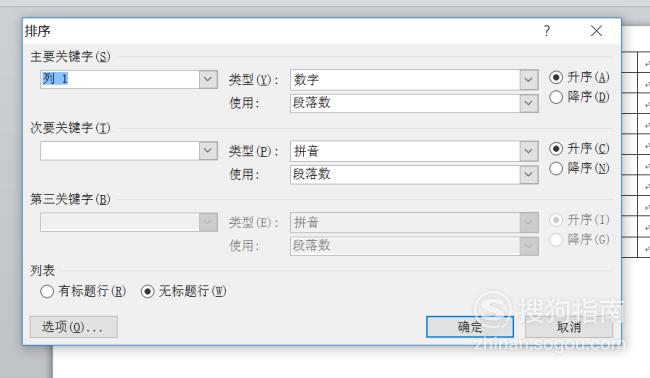This screenshot has height=378, width=650.
Task: Expand the secondary 使用 段落数 dropdown arrow
Action: point(529,174)
